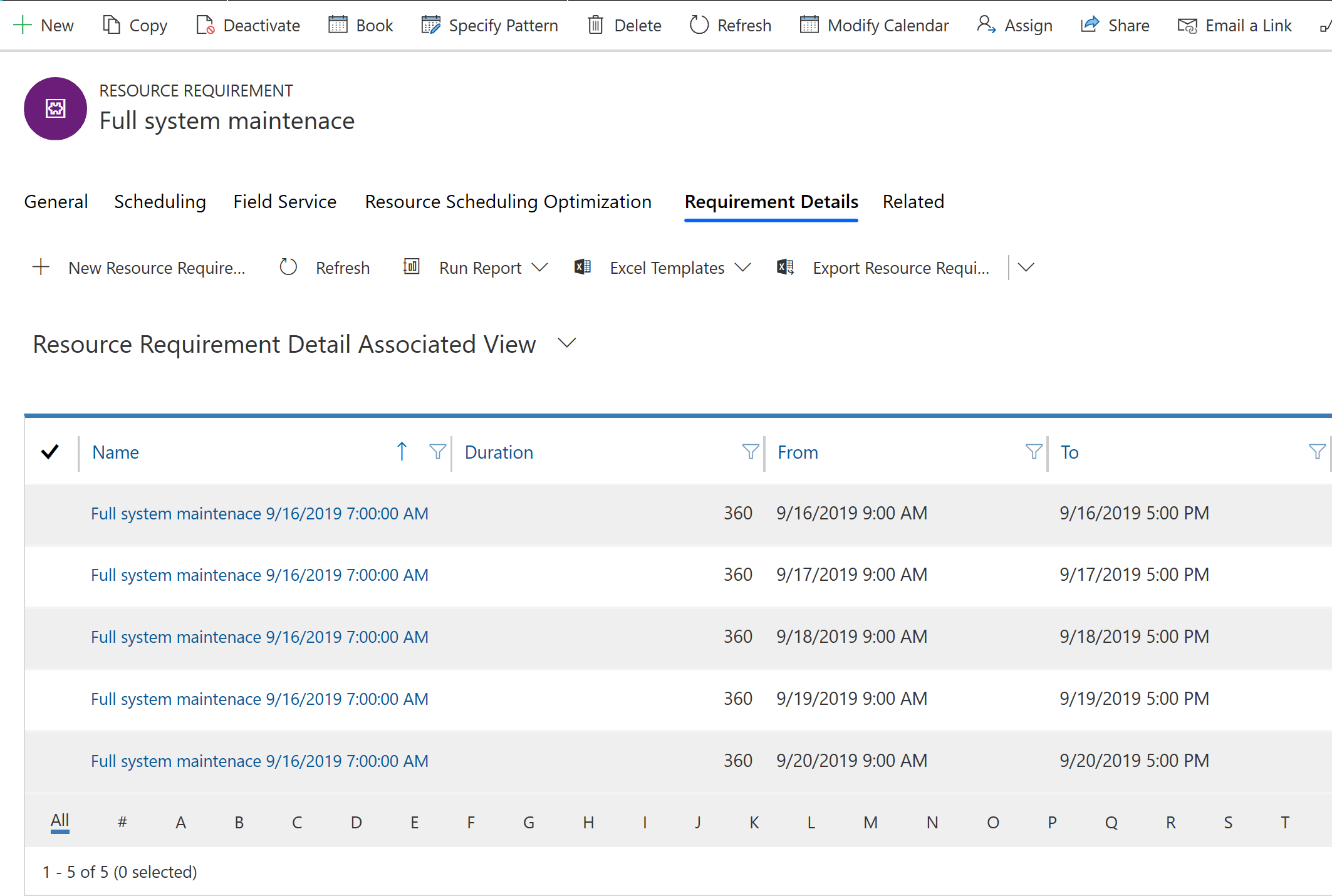Image resolution: width=1332 pixels, height=896 pixels.
Task: Toggle the Duration column filter
Action: coord(749,452)
